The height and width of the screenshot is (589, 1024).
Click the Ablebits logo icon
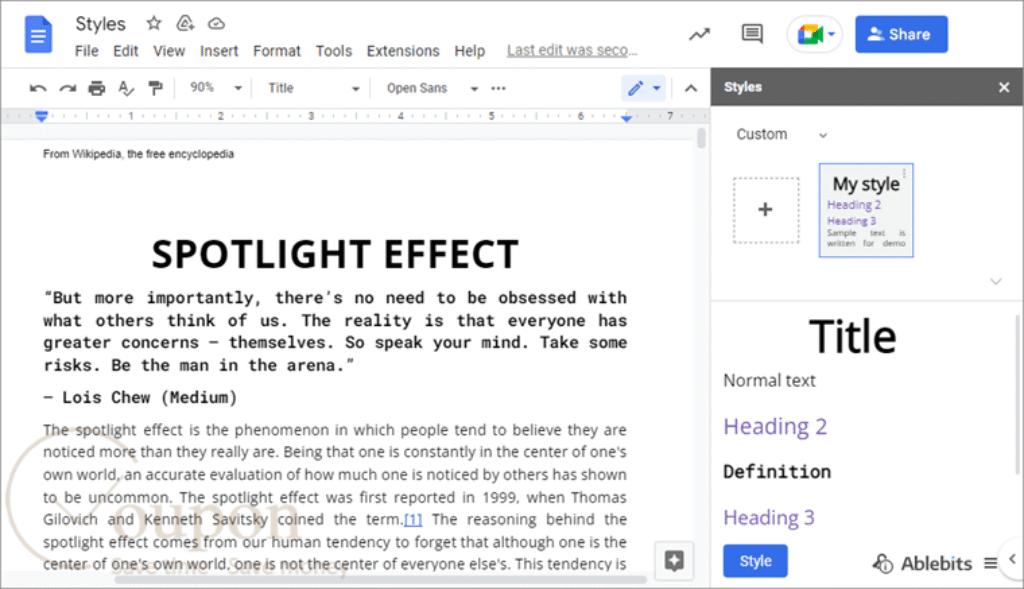883,563
